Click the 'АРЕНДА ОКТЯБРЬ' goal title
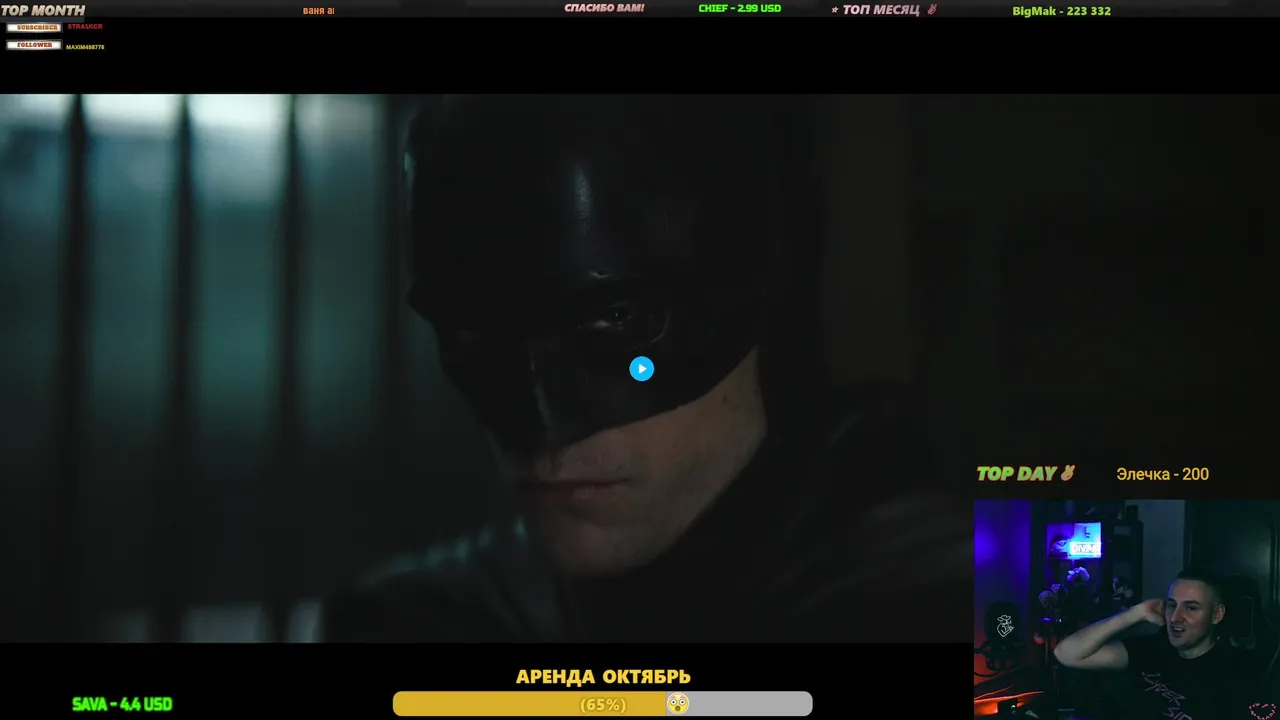This screenshot has width=1280, height=720. tap(603, 677)
